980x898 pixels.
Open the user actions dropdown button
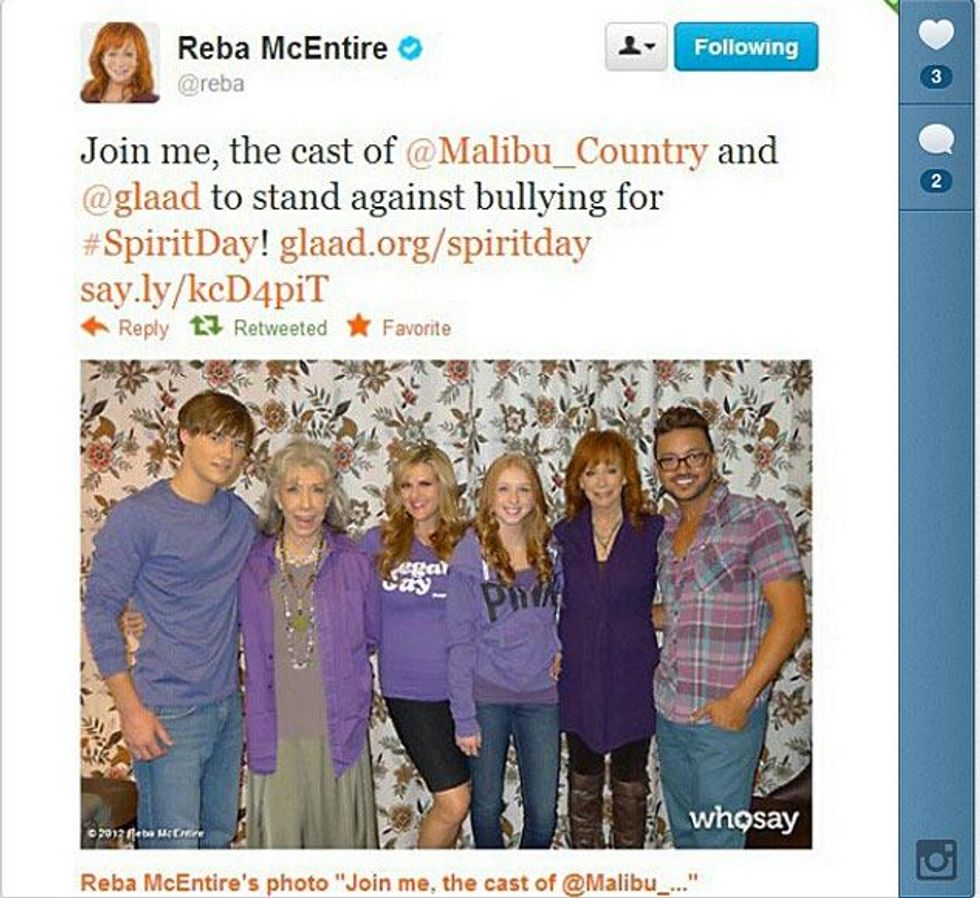coord(636,47)
